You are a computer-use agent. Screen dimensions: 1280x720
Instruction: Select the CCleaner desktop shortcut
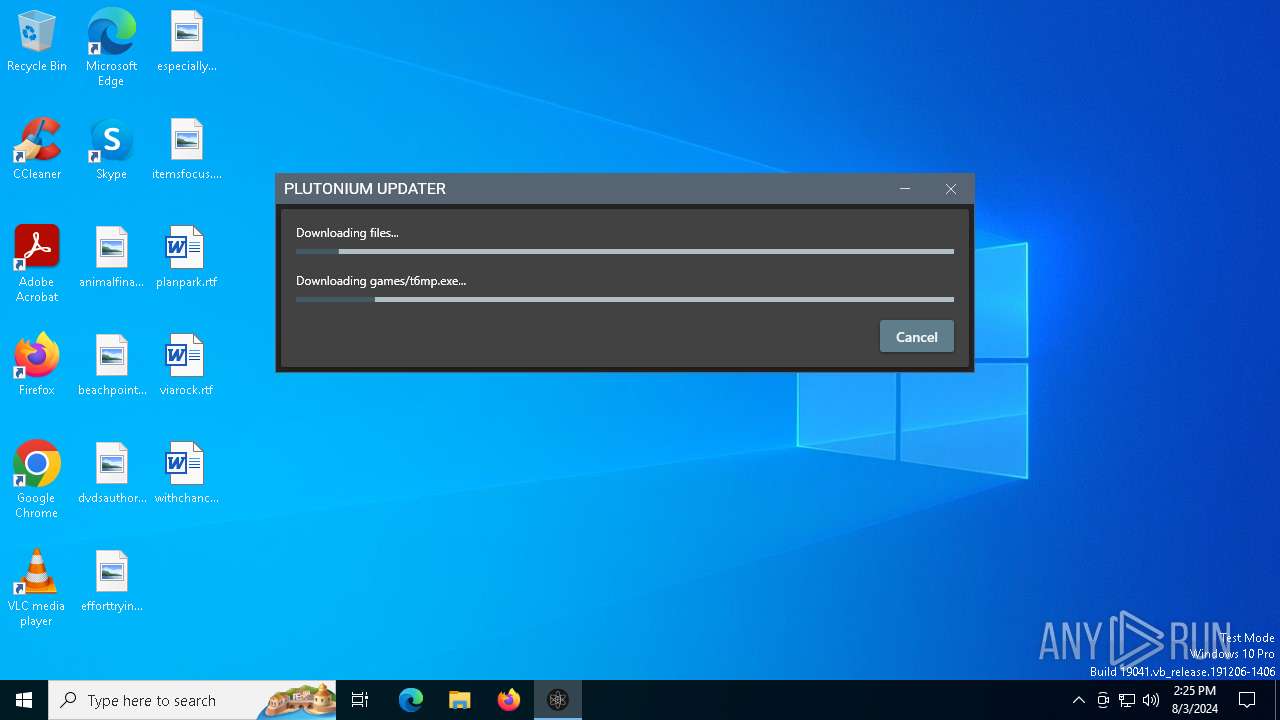click(x=37, y=149)
